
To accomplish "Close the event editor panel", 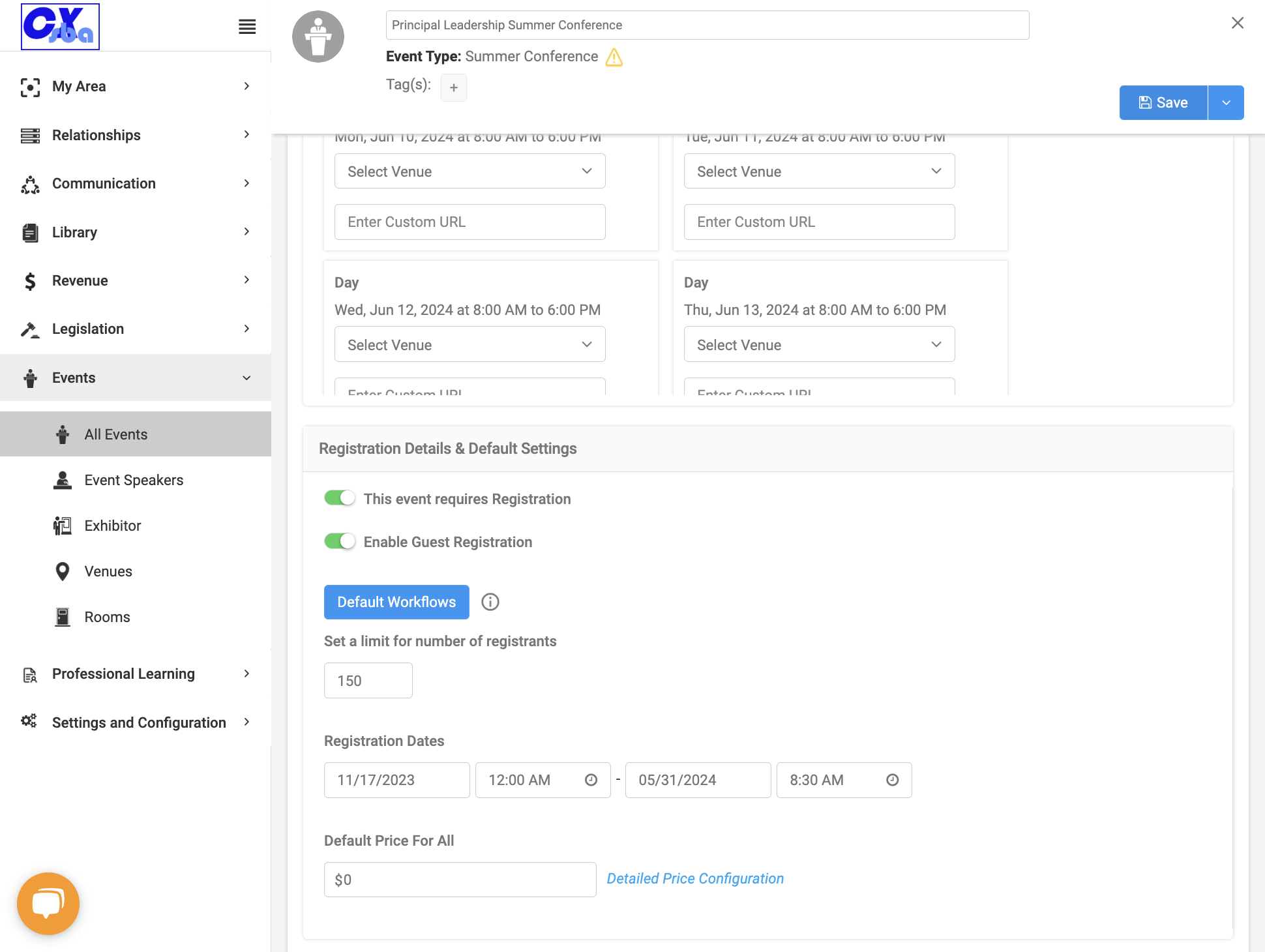I will pos(1238,23).
